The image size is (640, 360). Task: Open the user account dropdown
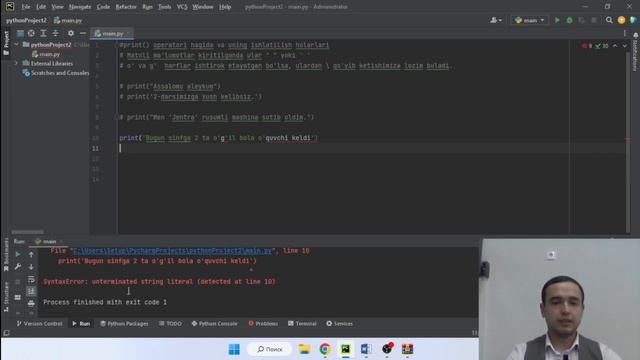(x=496, y=20)
